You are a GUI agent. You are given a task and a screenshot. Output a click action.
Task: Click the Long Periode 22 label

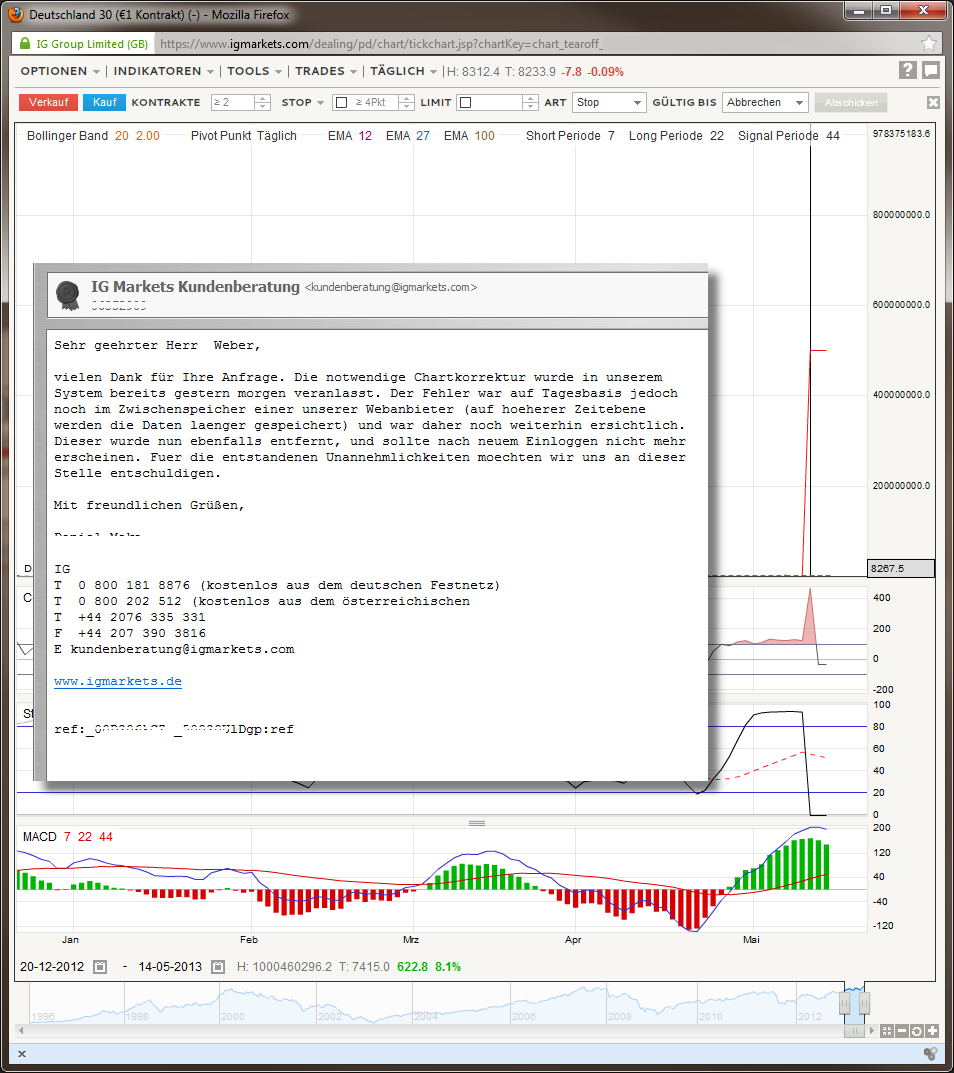pyautogui.click(x=676, y=135)
